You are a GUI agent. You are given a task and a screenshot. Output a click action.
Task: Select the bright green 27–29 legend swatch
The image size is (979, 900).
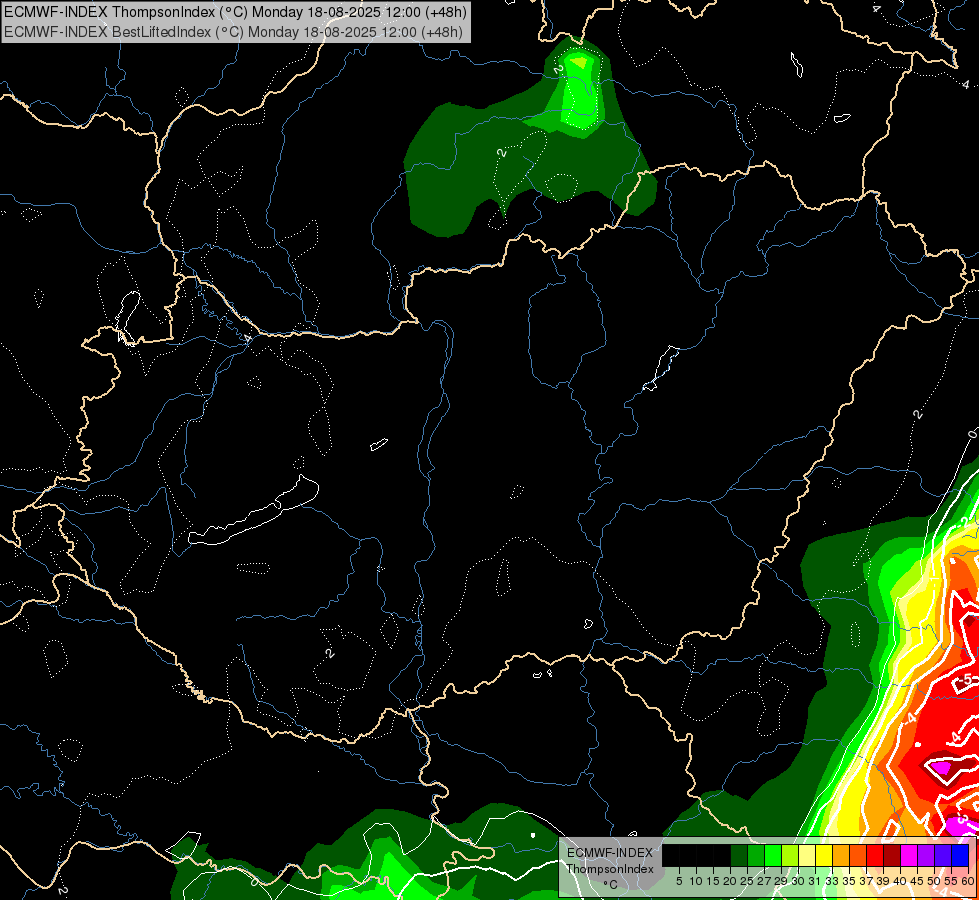coord(773,855)
